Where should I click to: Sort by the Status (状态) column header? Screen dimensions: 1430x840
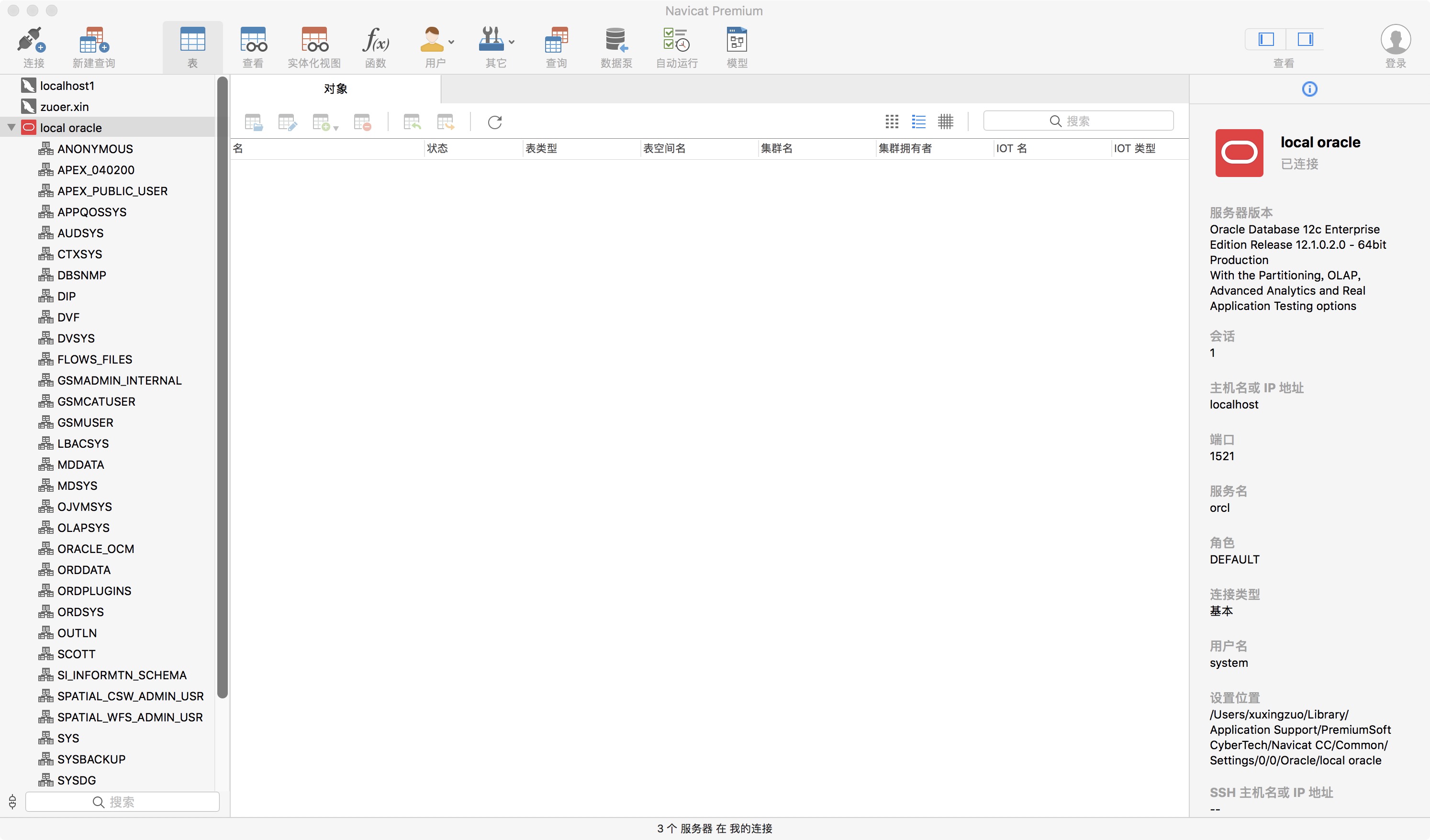pos(473,149)
